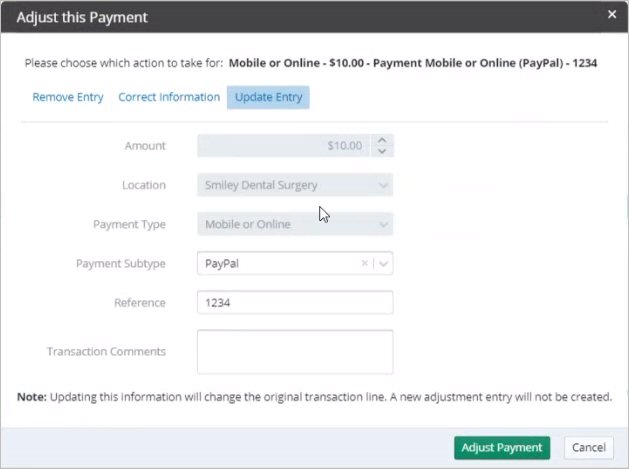Screen dimensions: 629x469
Task: Click the Mobile or Online payment type box
Action: point(295,224)
